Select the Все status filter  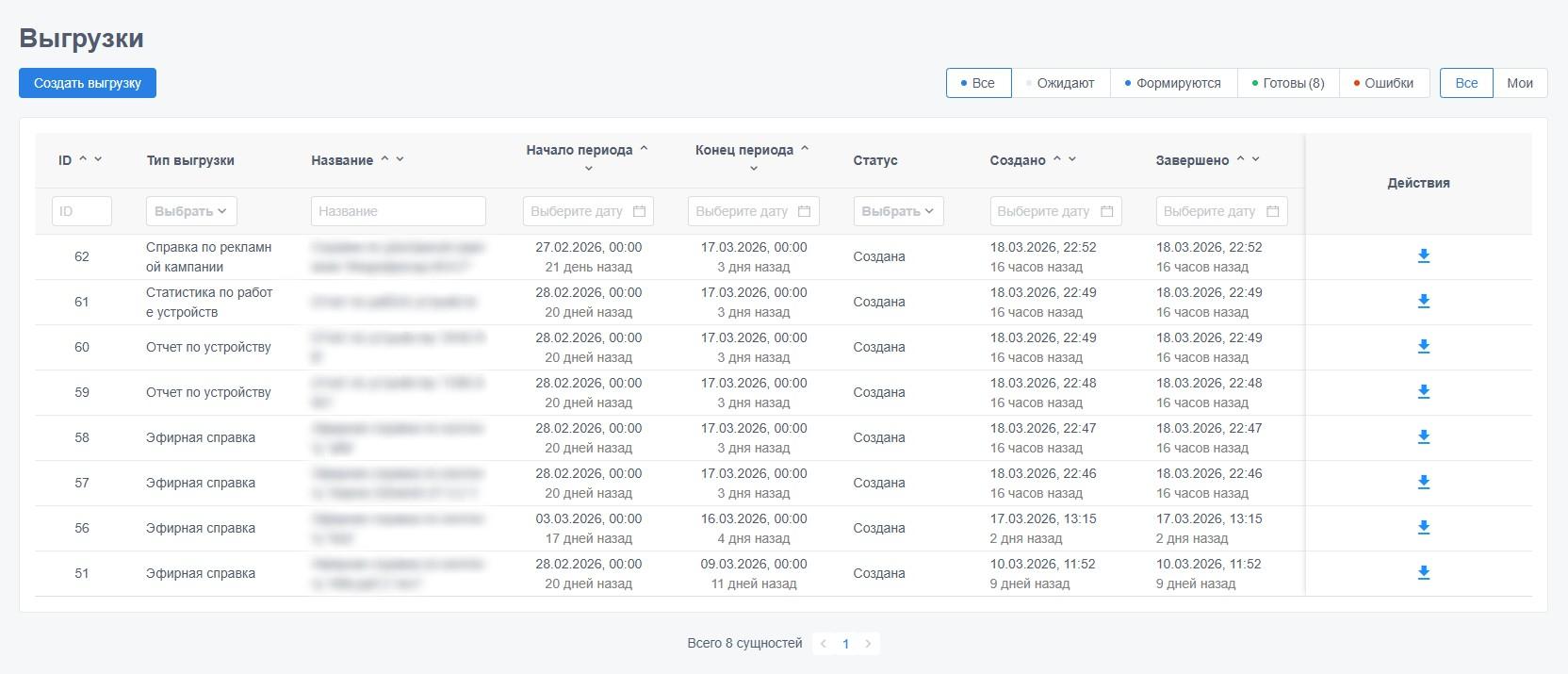[978, 83]
